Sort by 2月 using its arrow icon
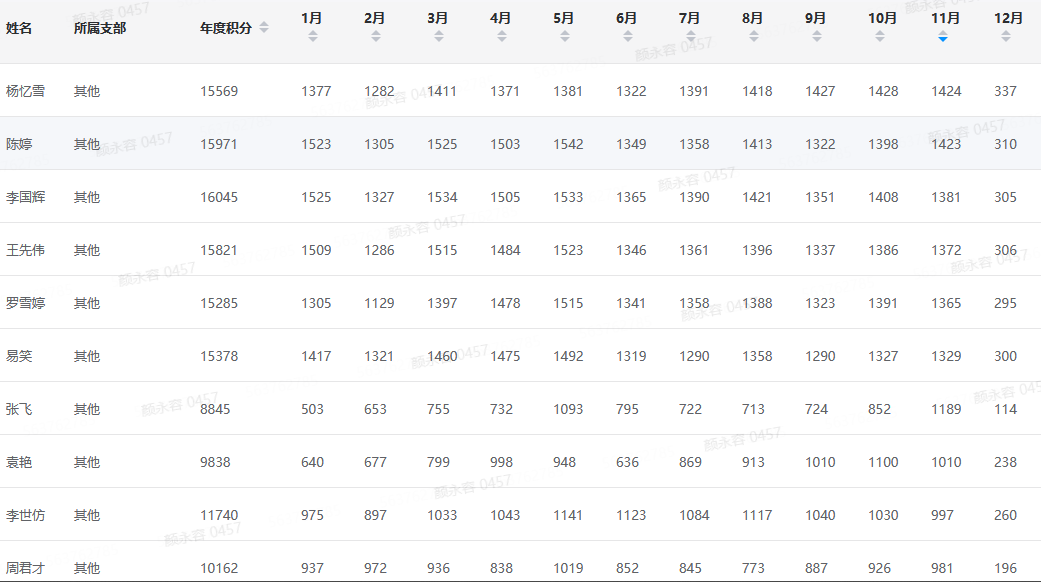Screen dimensions: 1041x582 tap(376, 37)
